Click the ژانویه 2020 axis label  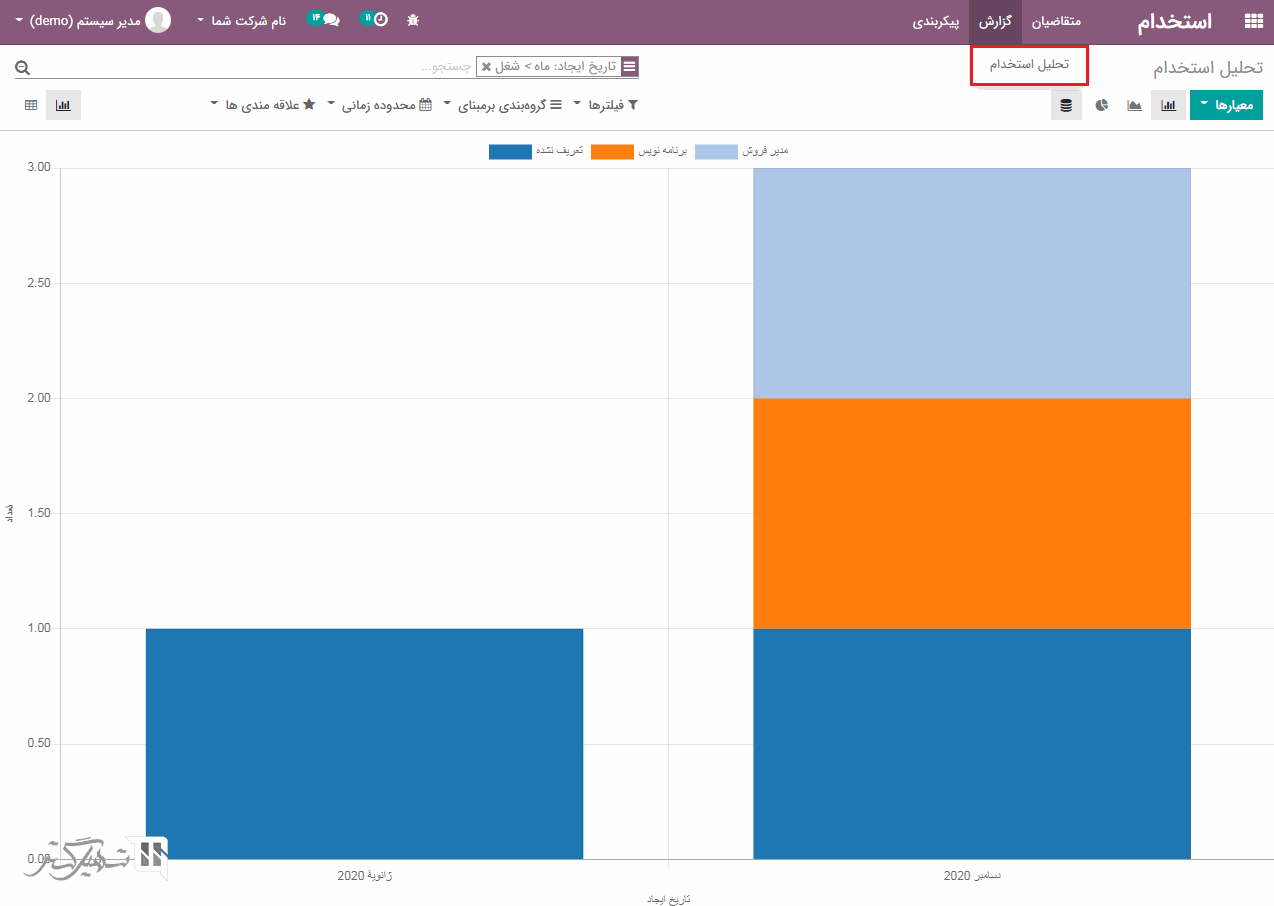(365, 876)
